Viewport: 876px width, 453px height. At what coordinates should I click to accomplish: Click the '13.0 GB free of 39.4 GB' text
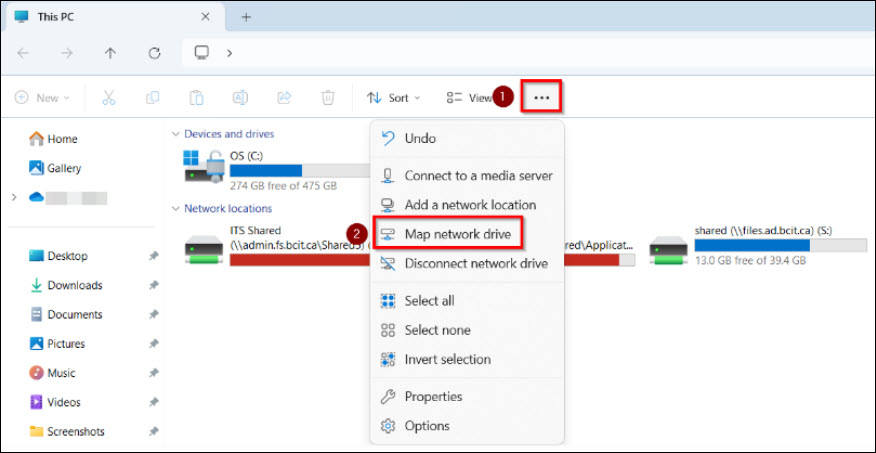(750, 260)
